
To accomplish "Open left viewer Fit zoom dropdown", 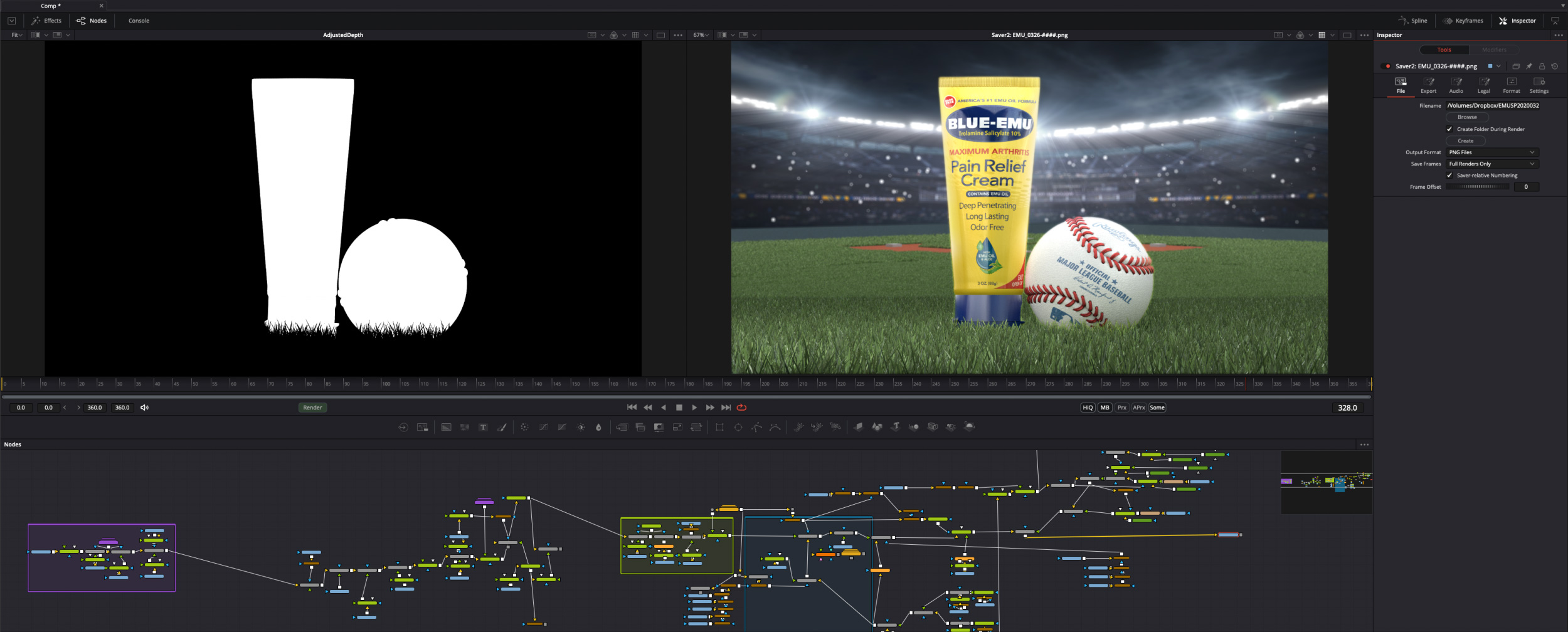I will click(17, 35).
